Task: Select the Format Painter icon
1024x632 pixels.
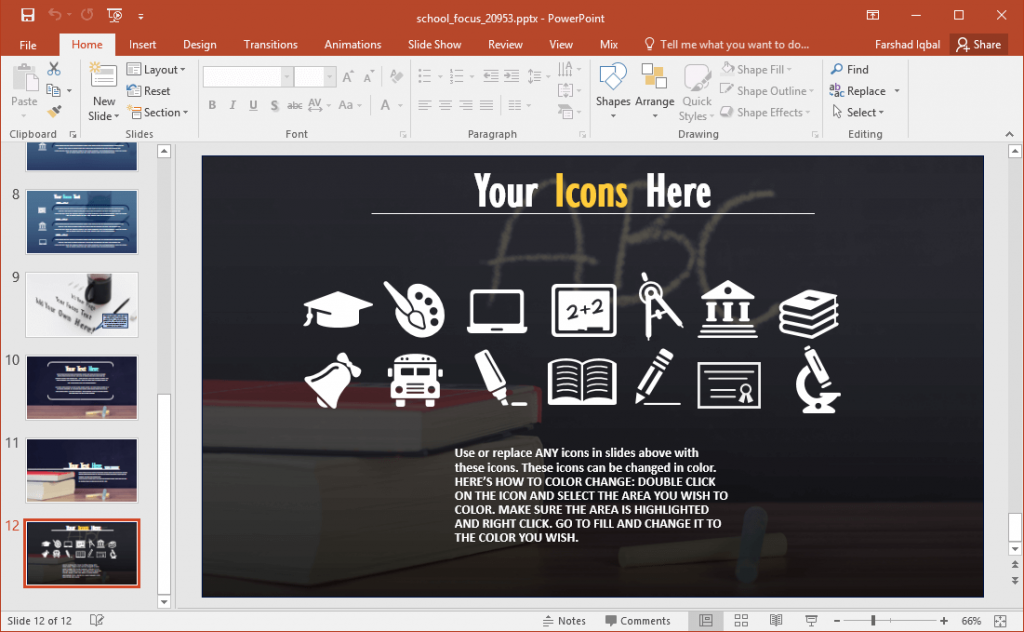Action: coord(54,112)
